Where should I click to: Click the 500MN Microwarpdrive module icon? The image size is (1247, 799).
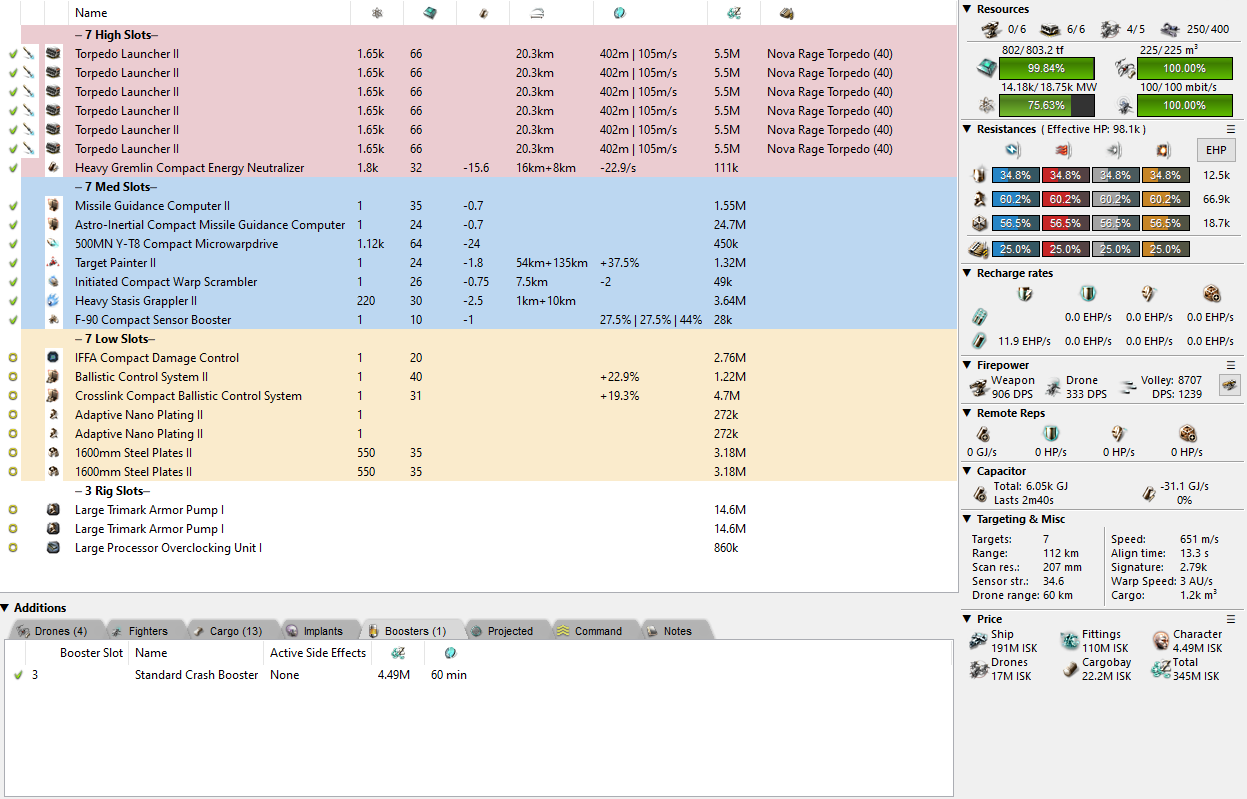click(x=53, y=244)
